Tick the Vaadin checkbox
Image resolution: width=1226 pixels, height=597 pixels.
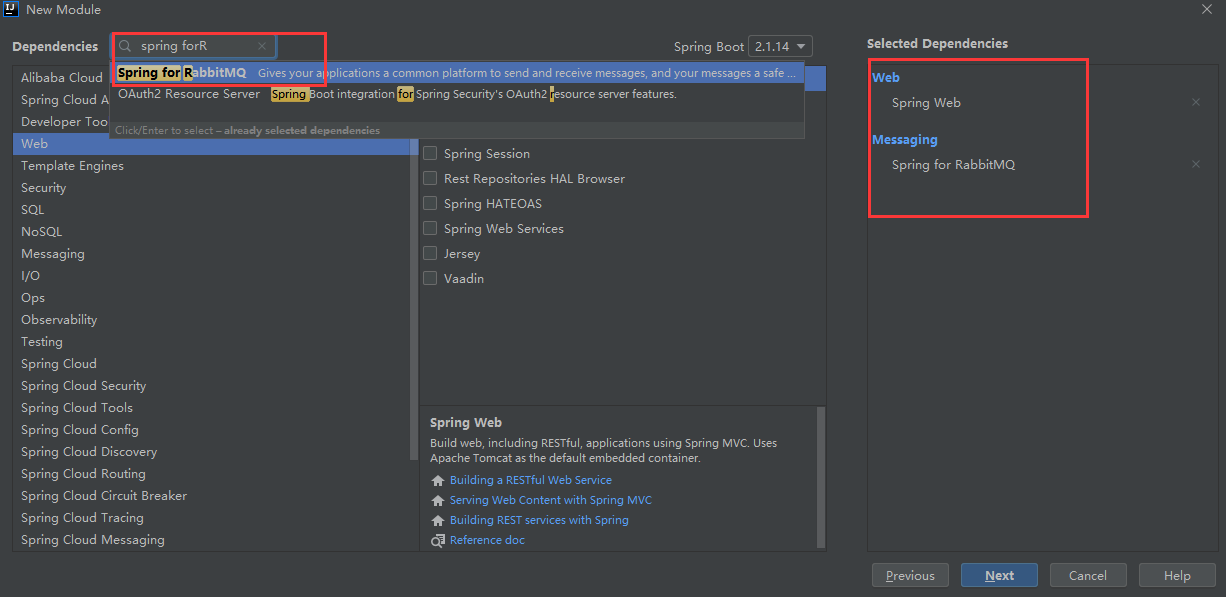coord(430,278)
